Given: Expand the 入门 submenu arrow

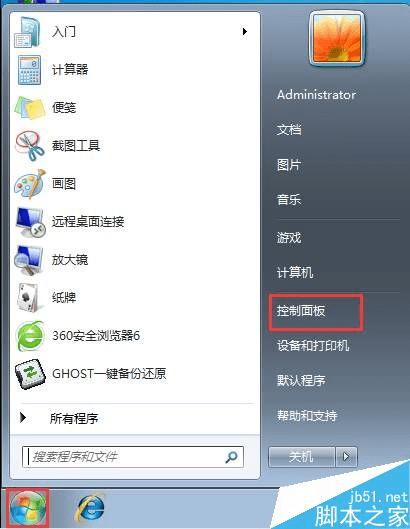Looking at the screenshot, I should point(245,32).
